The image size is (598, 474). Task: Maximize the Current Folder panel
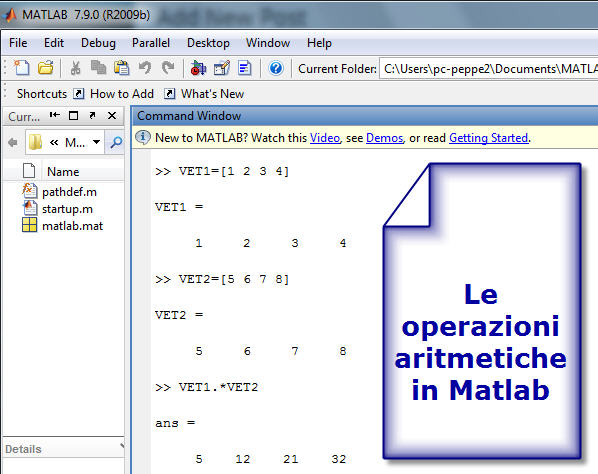pos(74,115)
